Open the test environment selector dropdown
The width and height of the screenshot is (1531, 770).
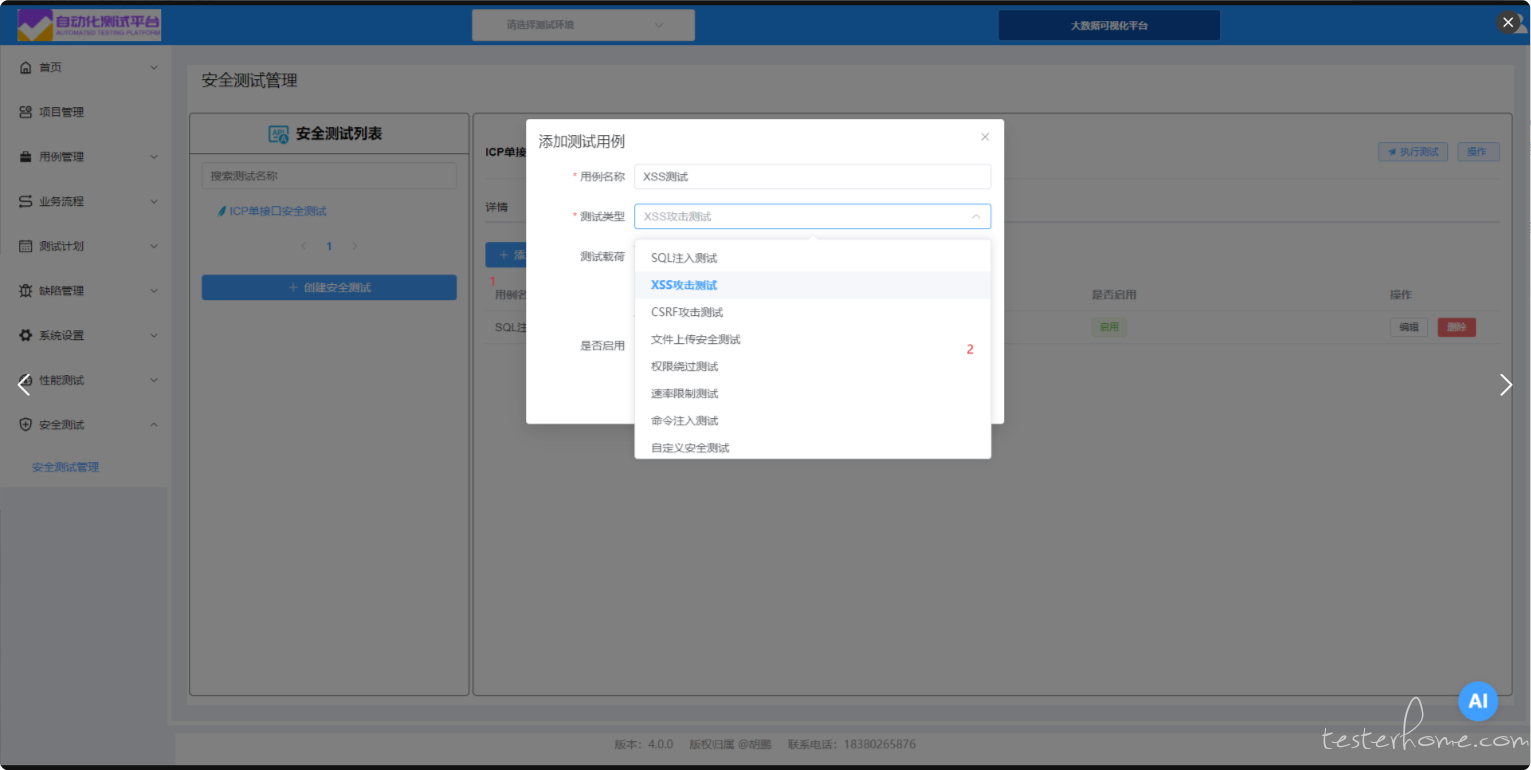point(583,25)
